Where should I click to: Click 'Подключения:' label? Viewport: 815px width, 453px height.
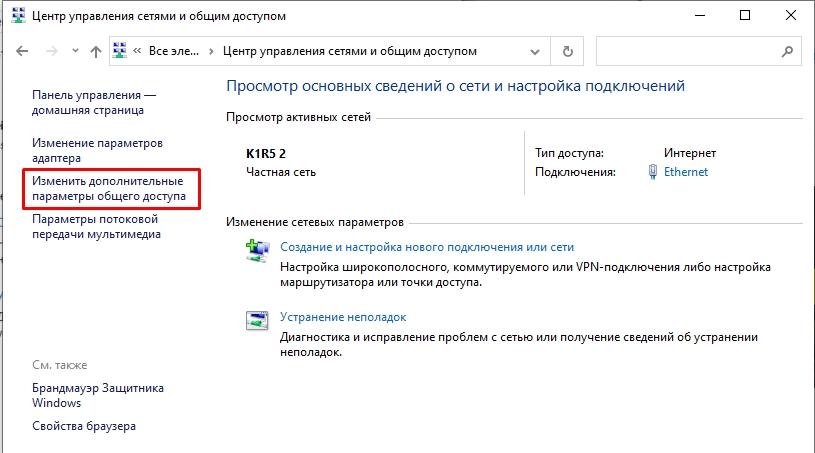575,172
